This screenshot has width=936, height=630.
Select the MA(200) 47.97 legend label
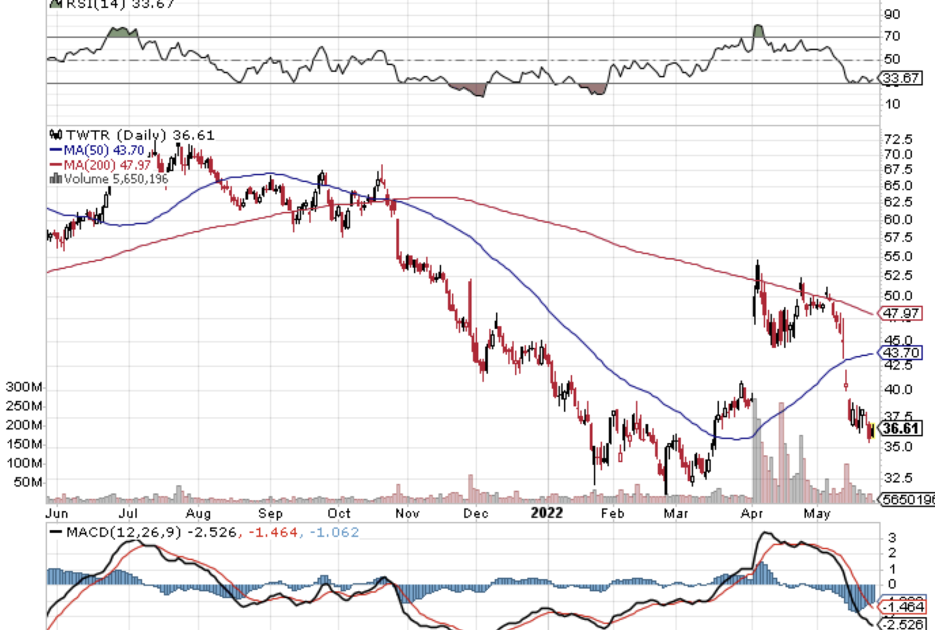[x=103, y=164]
